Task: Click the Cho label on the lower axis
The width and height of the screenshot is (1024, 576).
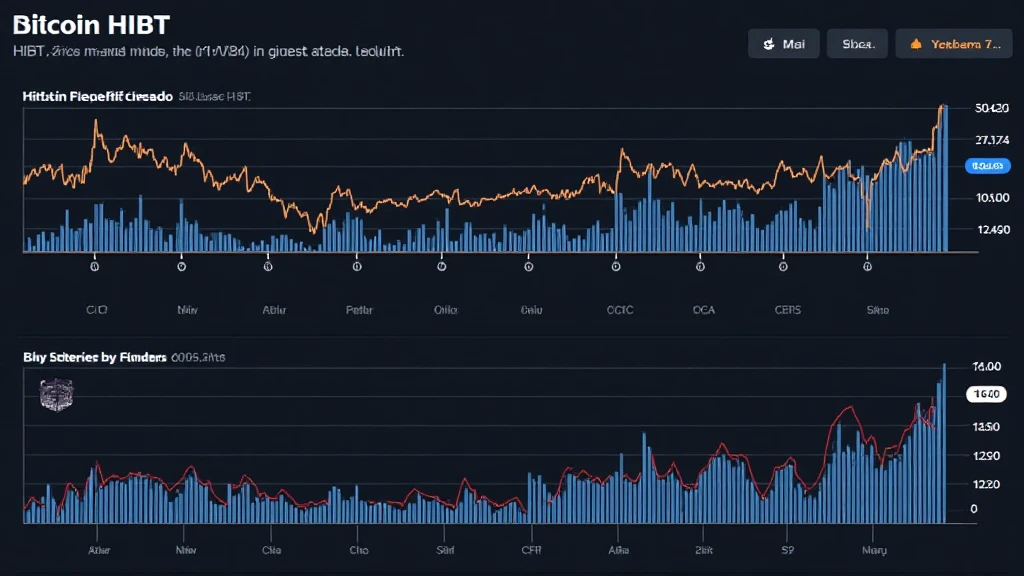Action: coord(359,551)
